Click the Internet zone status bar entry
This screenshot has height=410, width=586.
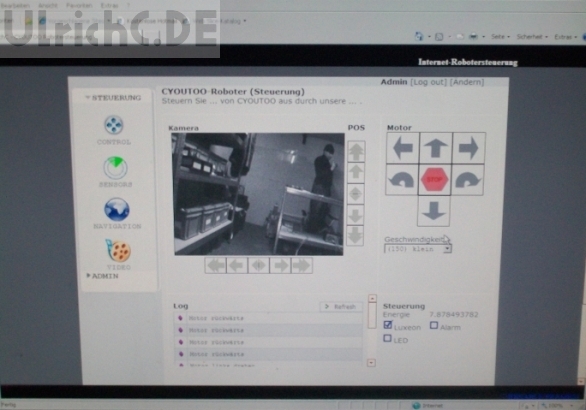[x=428, y=406]
